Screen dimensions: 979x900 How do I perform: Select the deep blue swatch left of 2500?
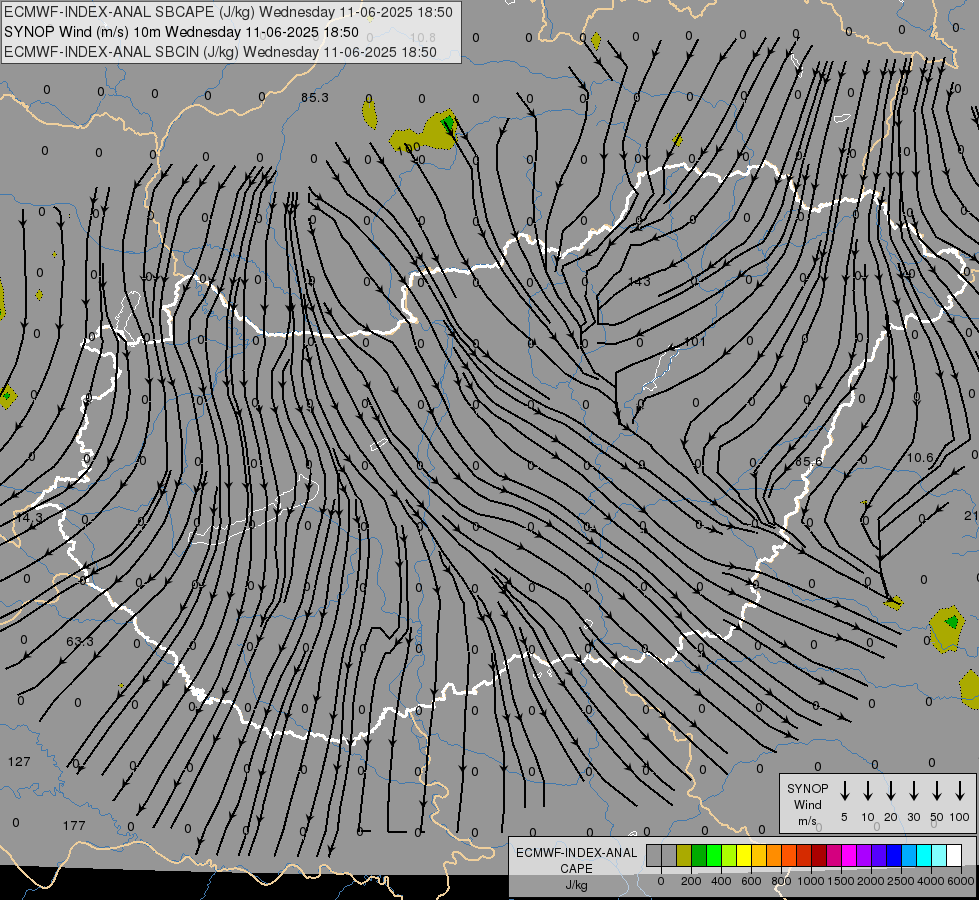[895, 856]
